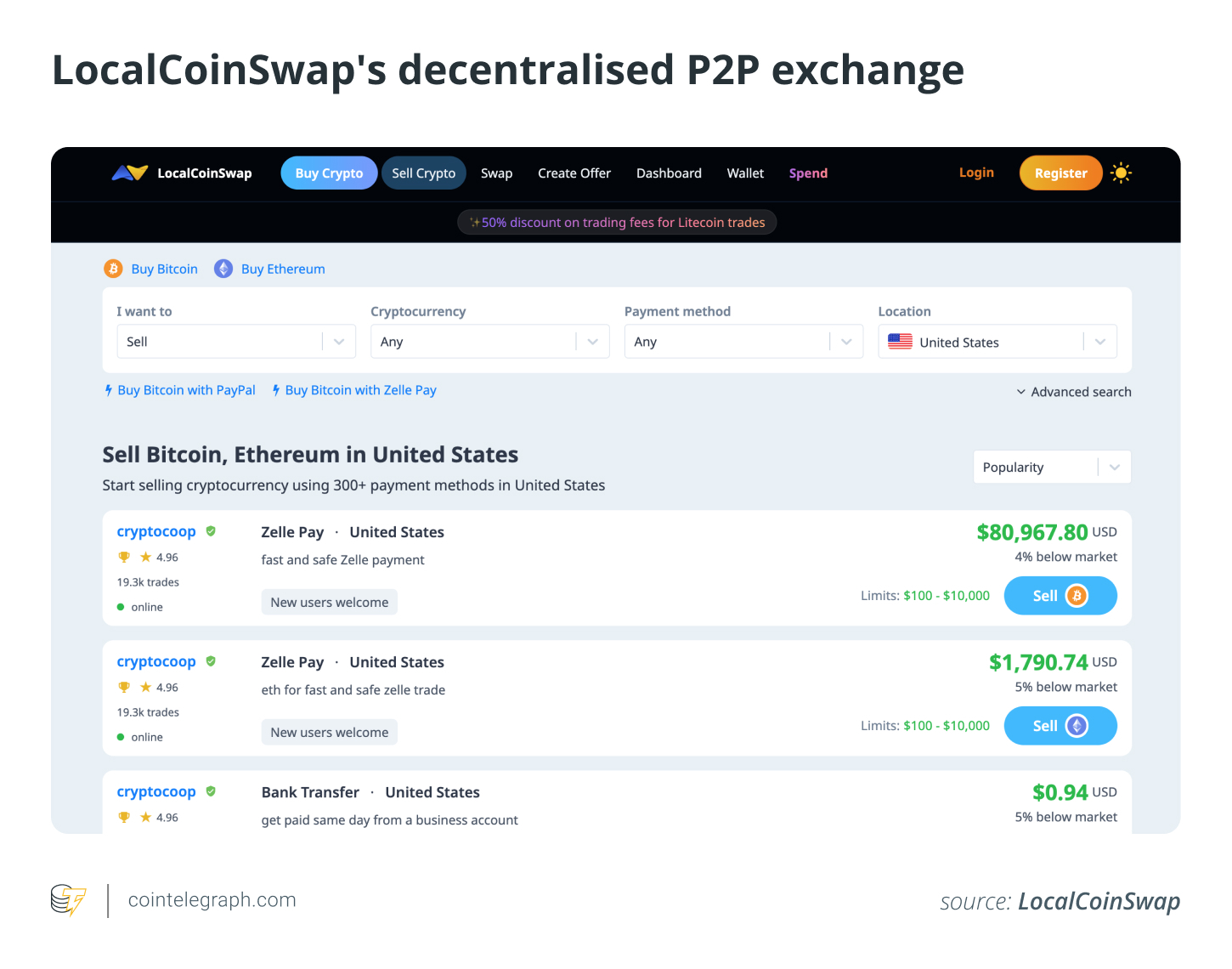Click the Payment method 'Any' field
The width and height of the screenshot is (1232, 969).
743,341
